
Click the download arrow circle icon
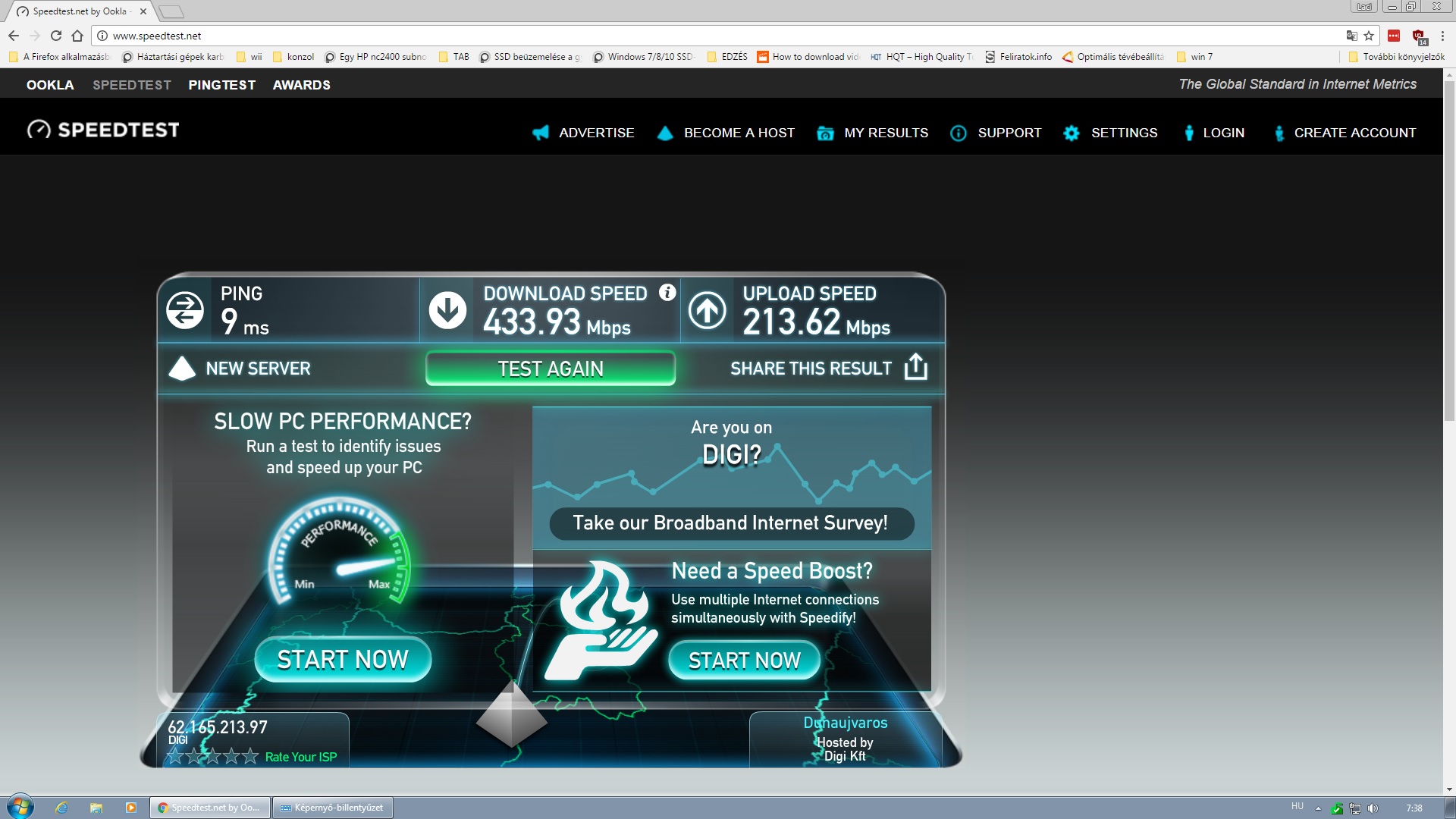(447, 310)
